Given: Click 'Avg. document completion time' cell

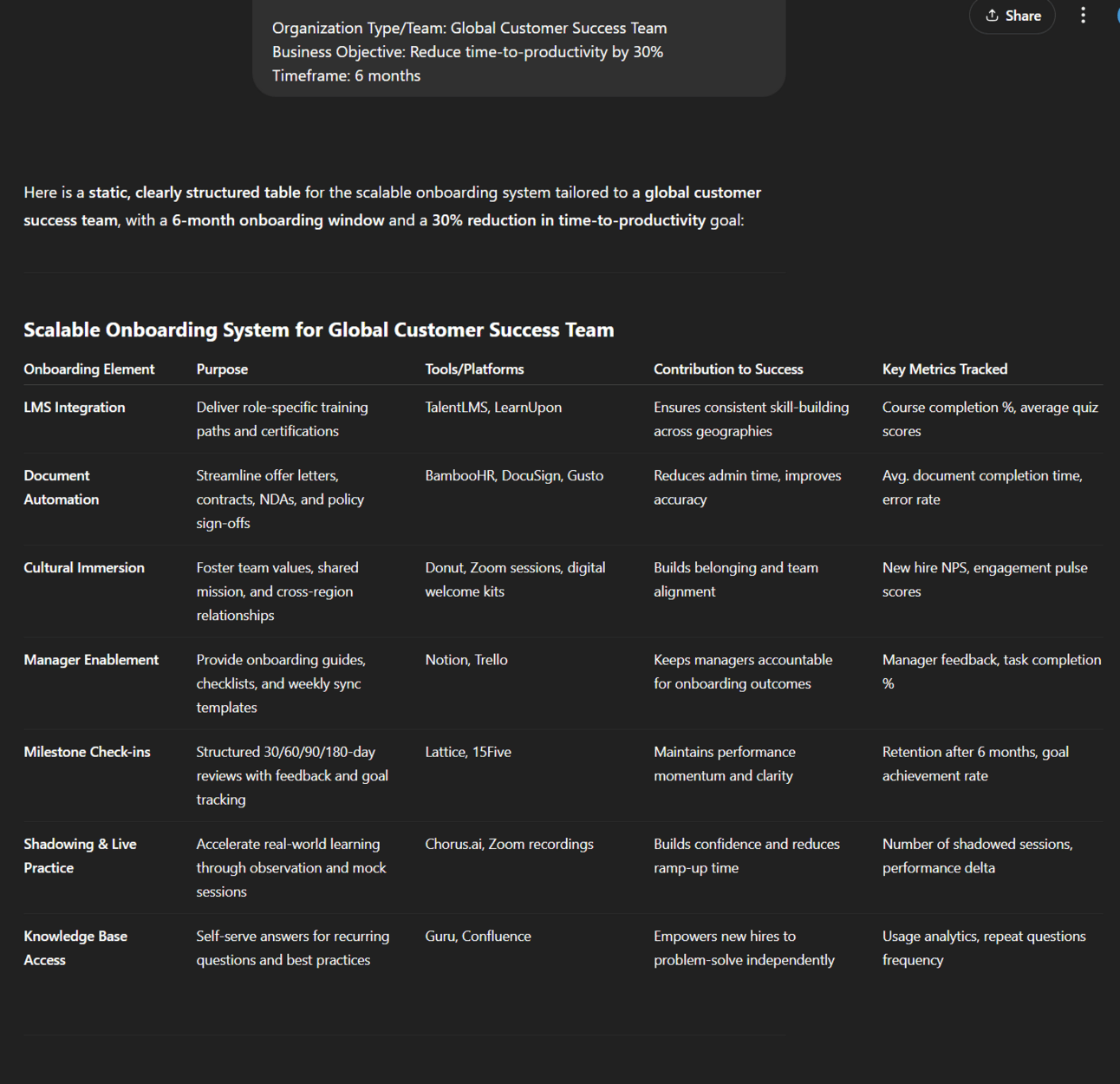Looking at the screenshot, I should pyautogui.click(x=982, y=487).
